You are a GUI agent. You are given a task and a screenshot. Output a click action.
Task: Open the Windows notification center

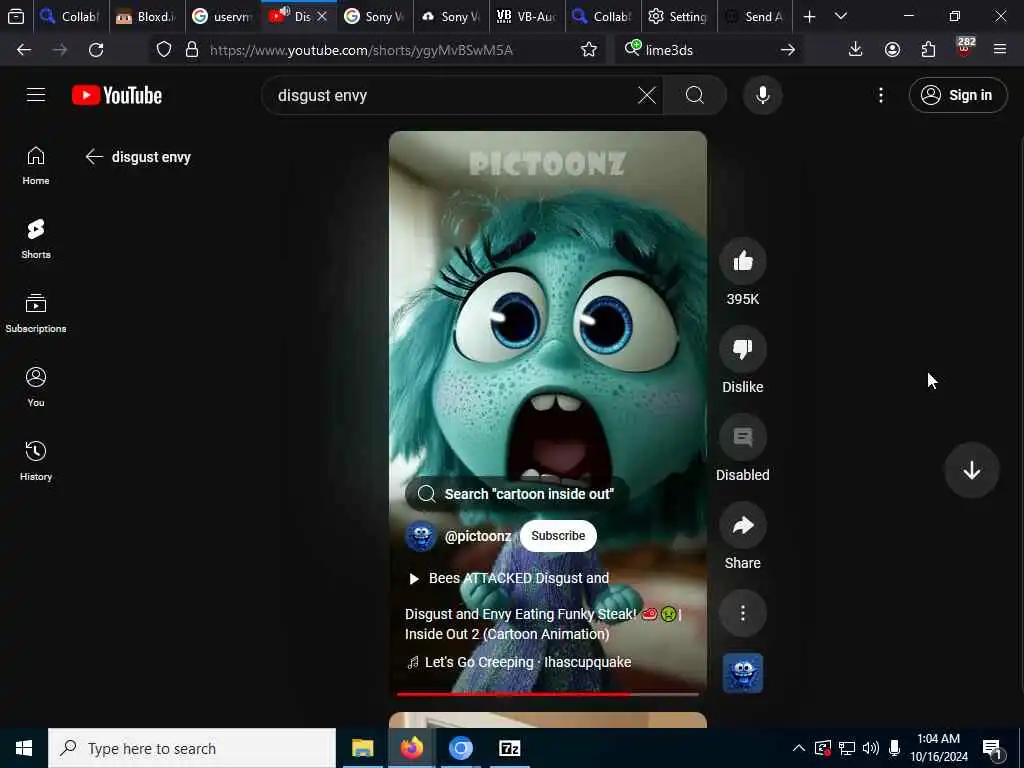(993, 749)
